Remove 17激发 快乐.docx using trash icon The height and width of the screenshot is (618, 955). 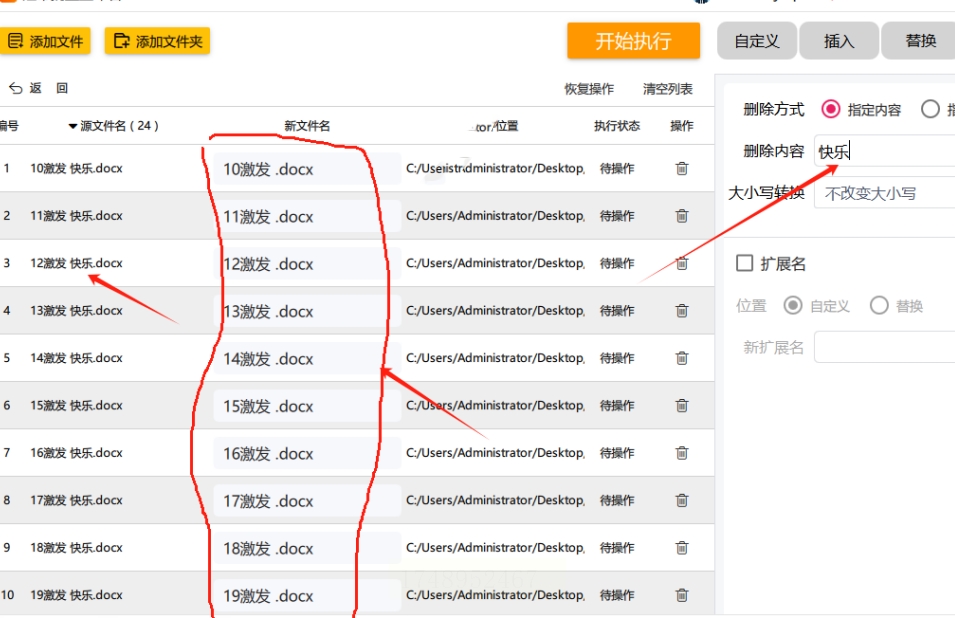pos(682,500)
